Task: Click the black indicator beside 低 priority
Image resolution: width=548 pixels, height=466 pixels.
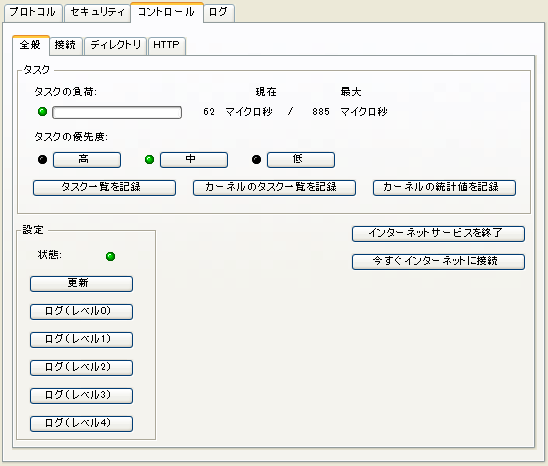Action: (x=256, y=160)
